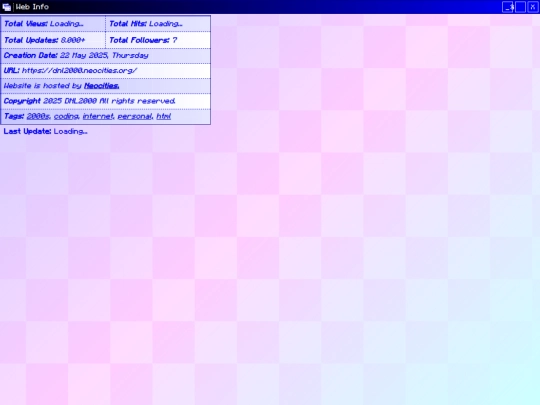Click the Total Hits cell
Viewport: 540px width, 405px height.
tap(158, 24)
